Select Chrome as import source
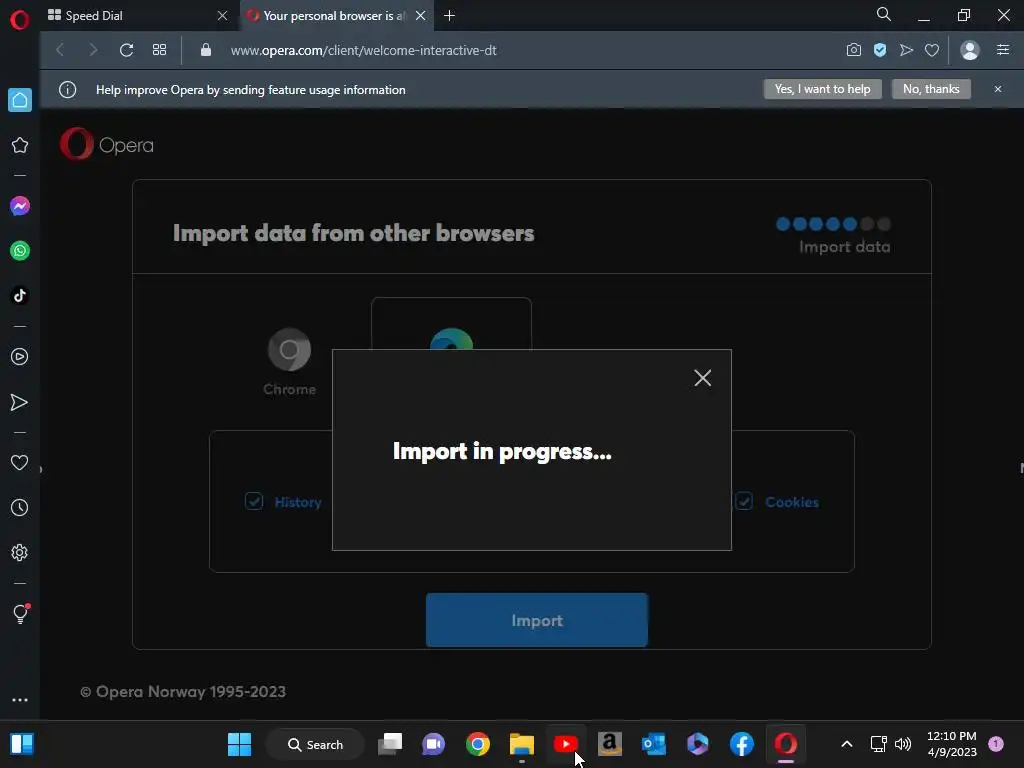 [289, 362]
